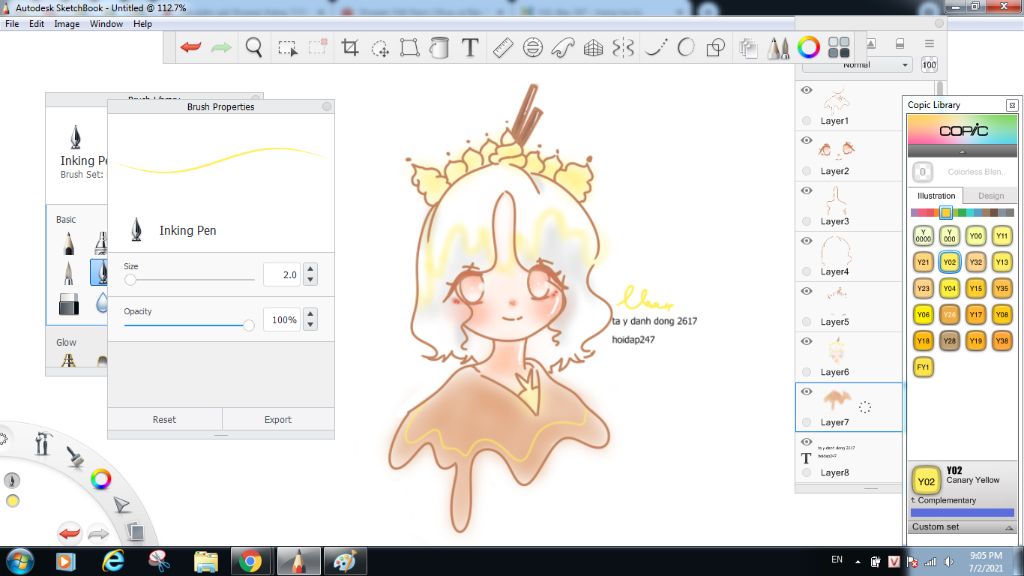Enable the French Curve guide

pyautogui.click(x=563, y=47)
